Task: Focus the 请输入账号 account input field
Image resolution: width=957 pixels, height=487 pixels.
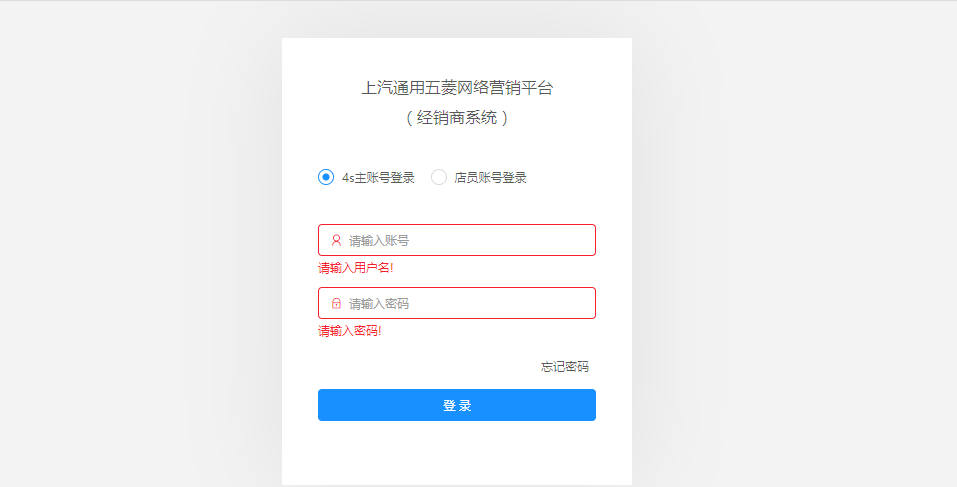Action: click(x=457, y=240)
